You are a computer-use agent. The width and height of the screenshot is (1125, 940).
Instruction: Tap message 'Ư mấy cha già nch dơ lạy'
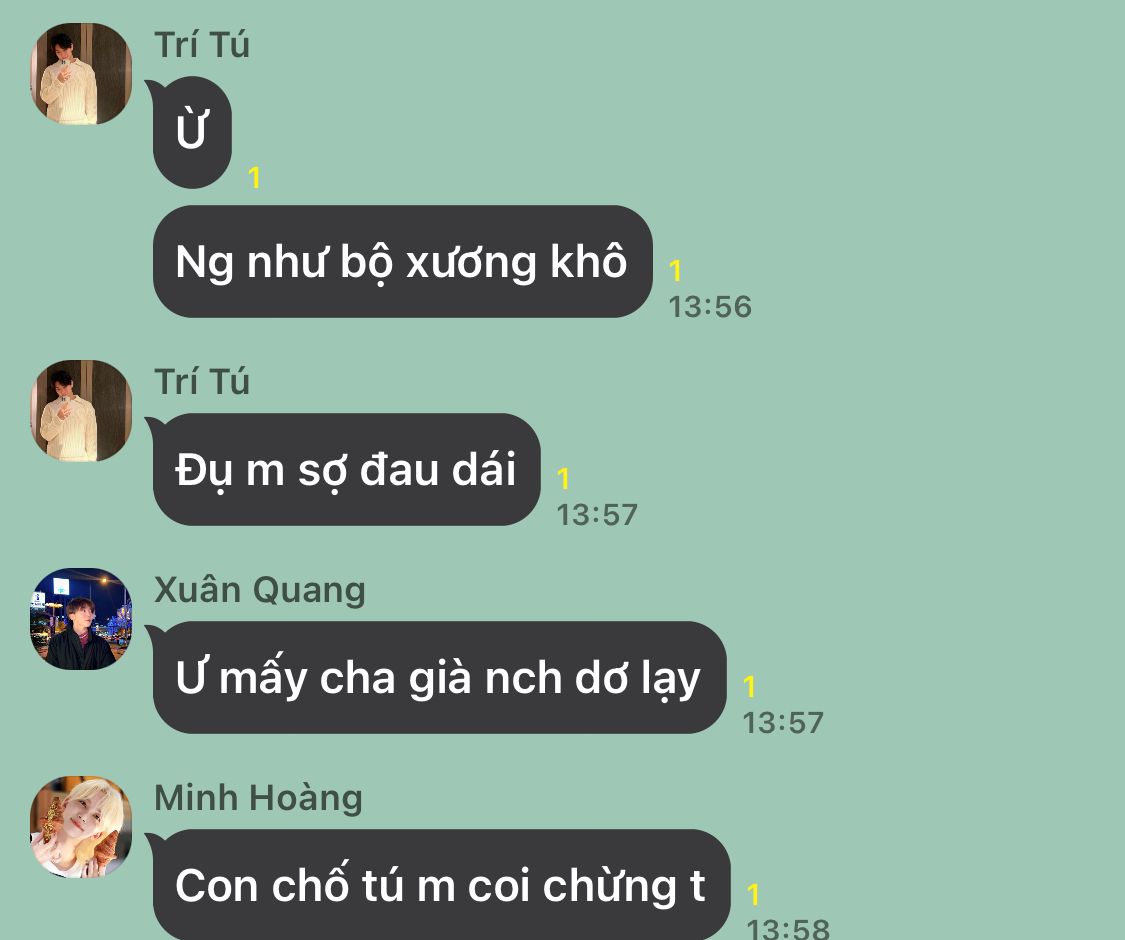coord(439,677)
